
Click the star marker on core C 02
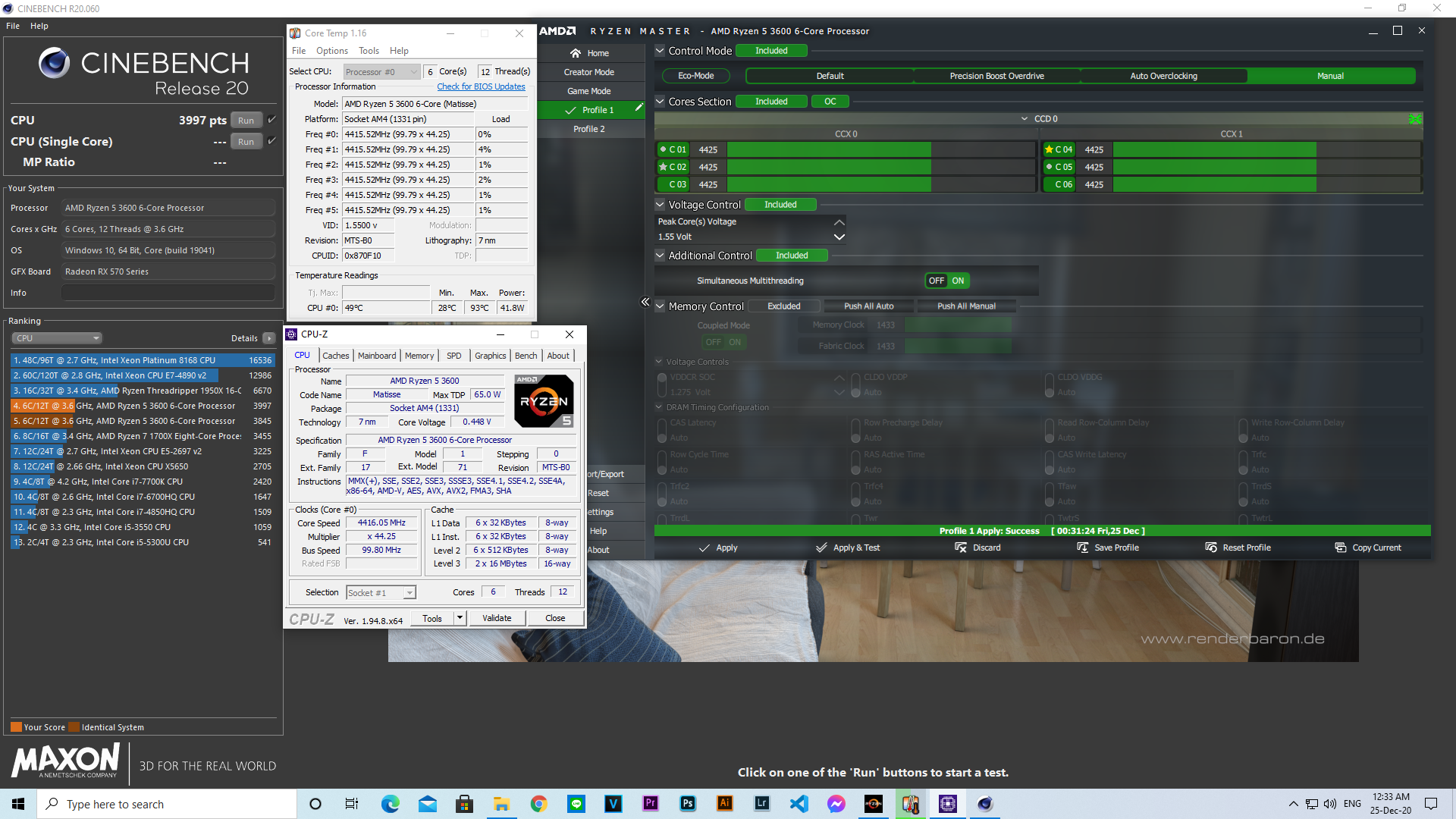coord(663,167)
